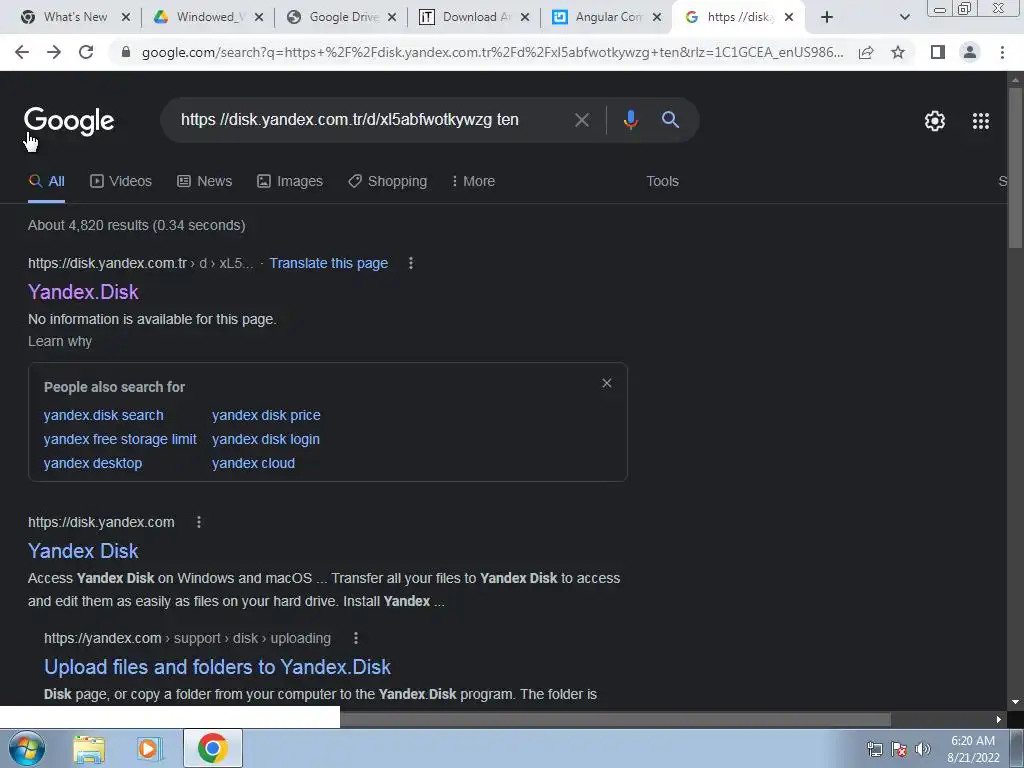Screen dimensions: 1024x768
Task: Open the taskbar clock showing 6:20 AM
Action: 973,749
